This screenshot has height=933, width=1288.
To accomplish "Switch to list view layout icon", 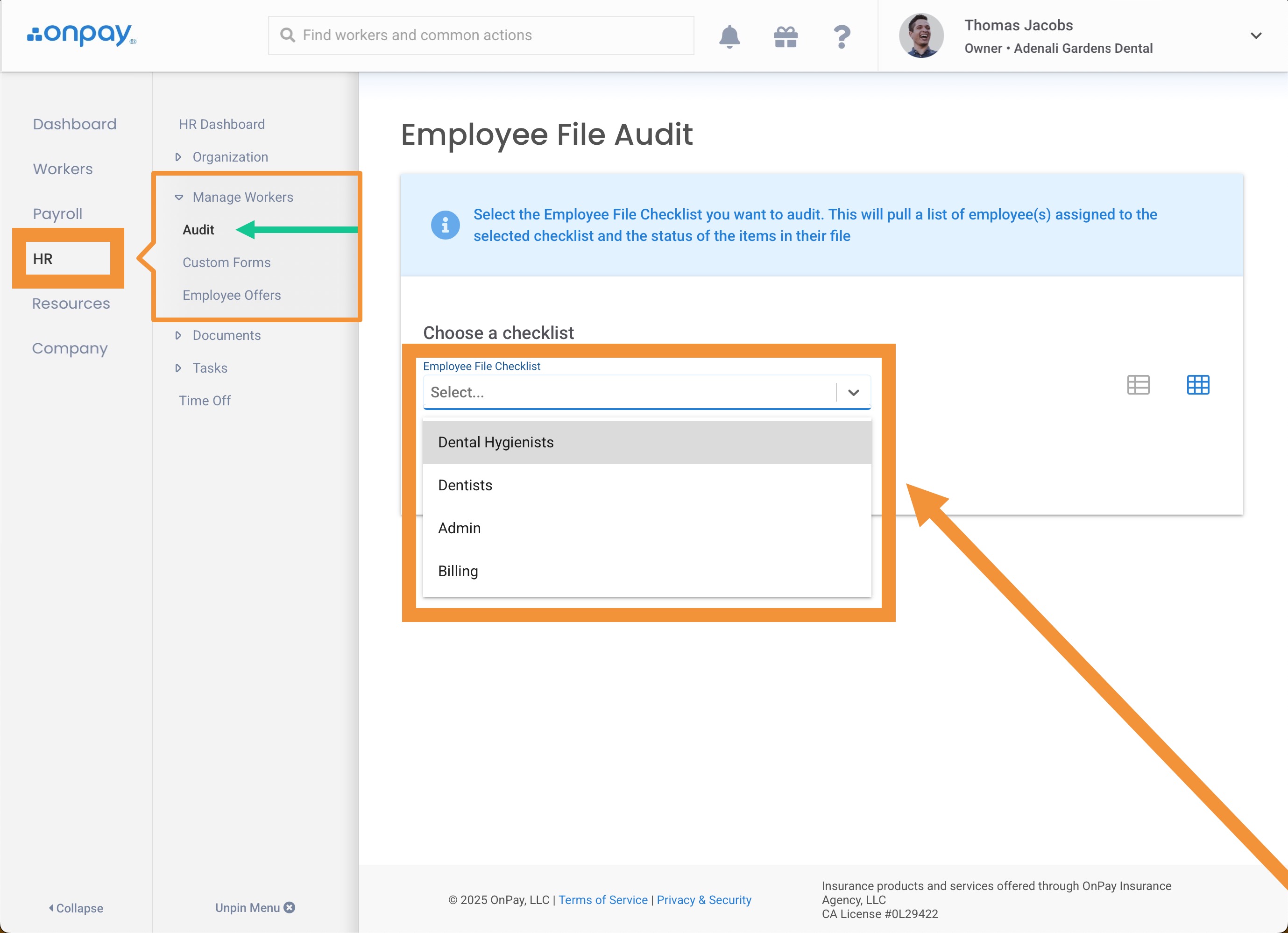I will [x=1138, y=384].
